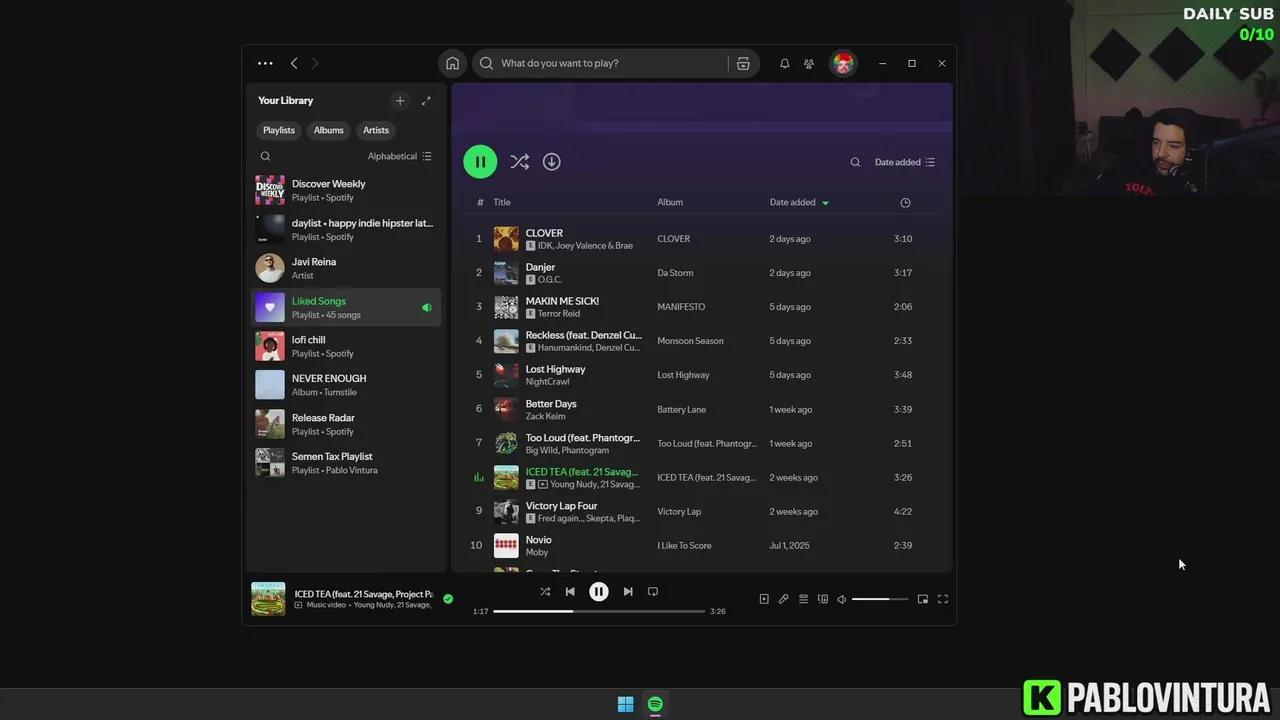Pause playback in the bottom player bar
This screenshot has height=720, width=1280.
click(598, 591)
